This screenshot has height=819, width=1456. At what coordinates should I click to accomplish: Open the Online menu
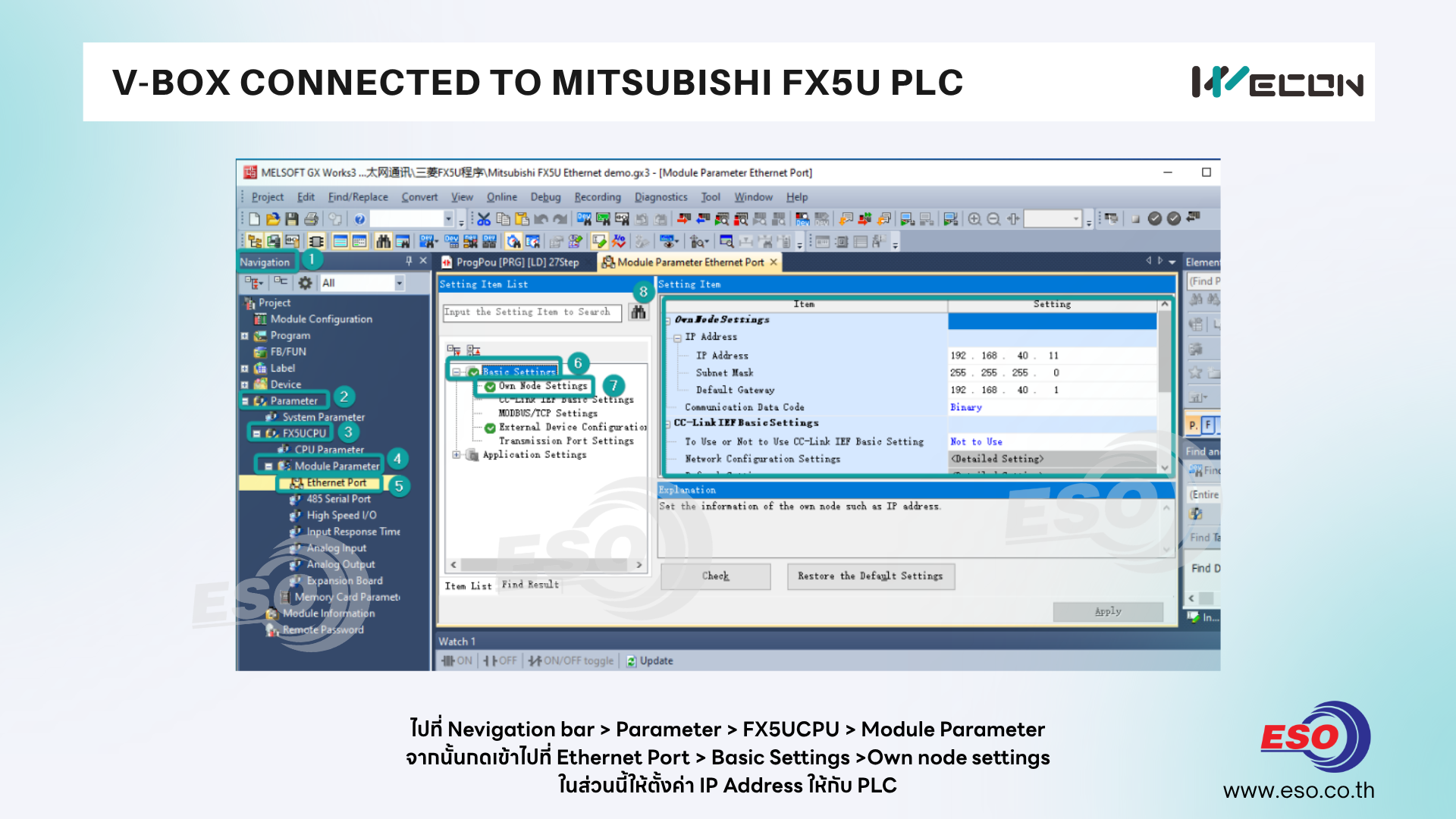point(502,197)
